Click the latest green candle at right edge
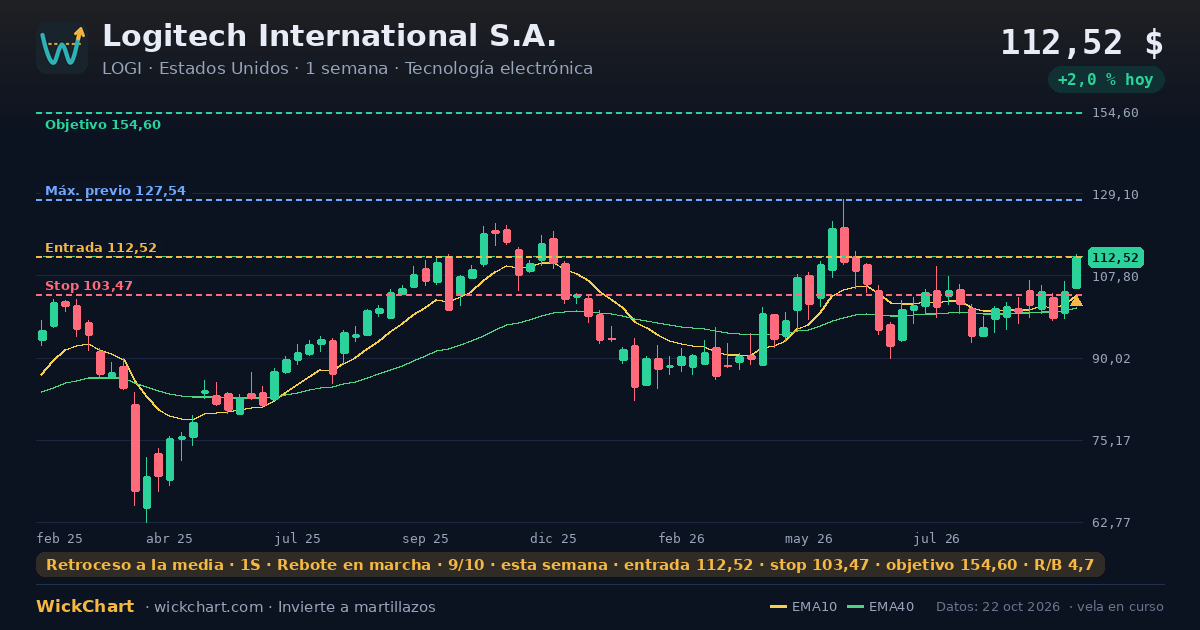 (x=1076, y=273)
